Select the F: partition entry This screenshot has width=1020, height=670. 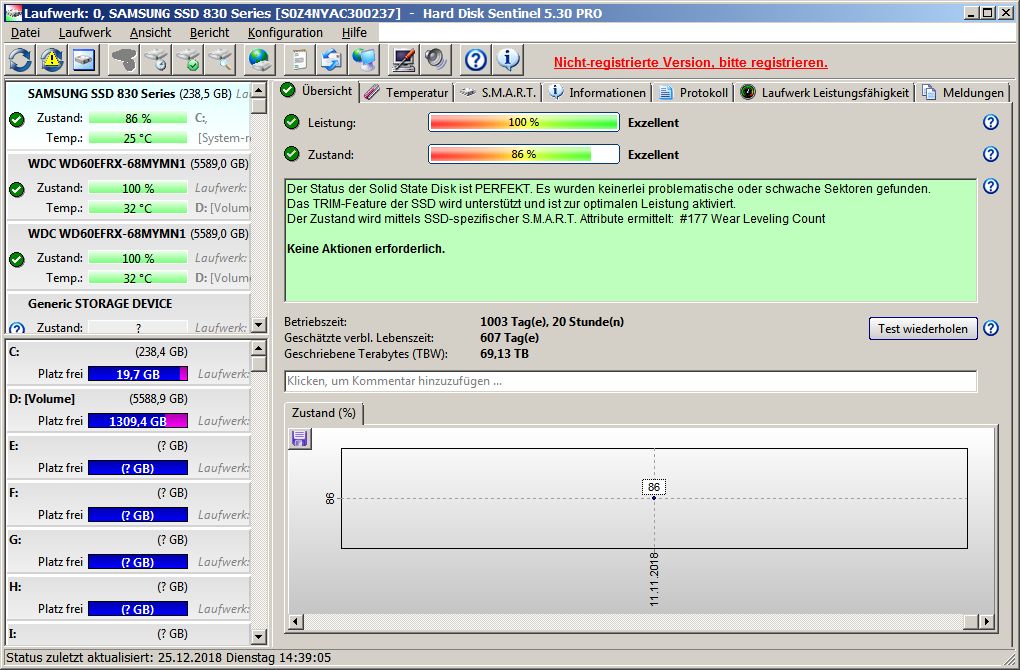click(128, 503)
